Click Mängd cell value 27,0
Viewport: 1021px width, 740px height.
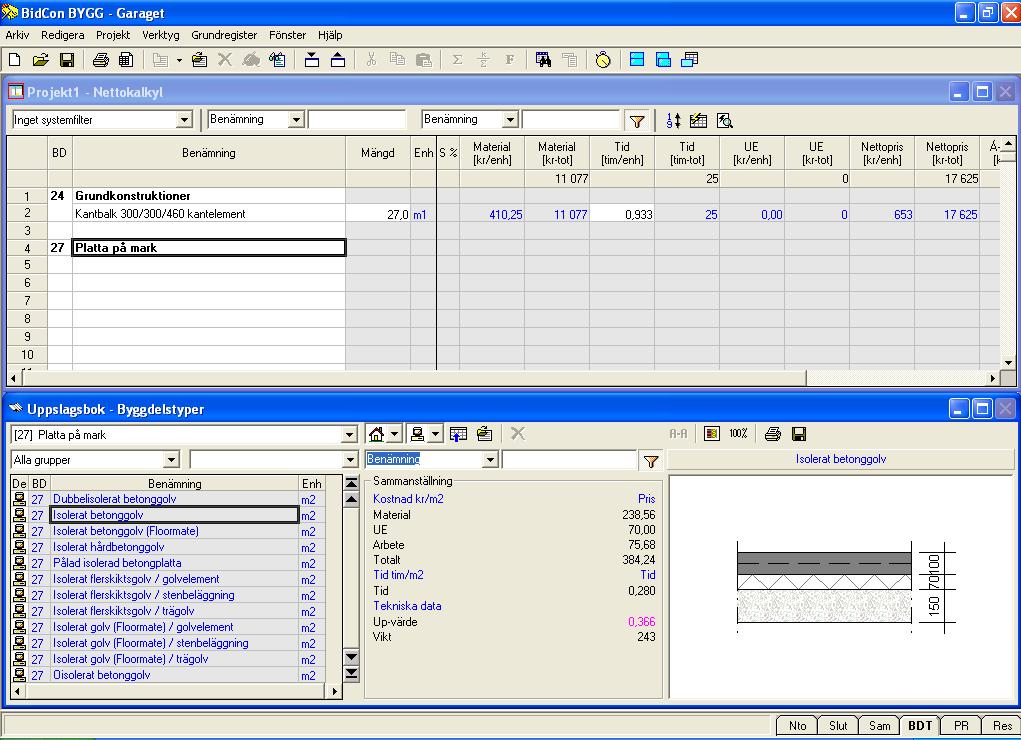(x=378, y=214)
